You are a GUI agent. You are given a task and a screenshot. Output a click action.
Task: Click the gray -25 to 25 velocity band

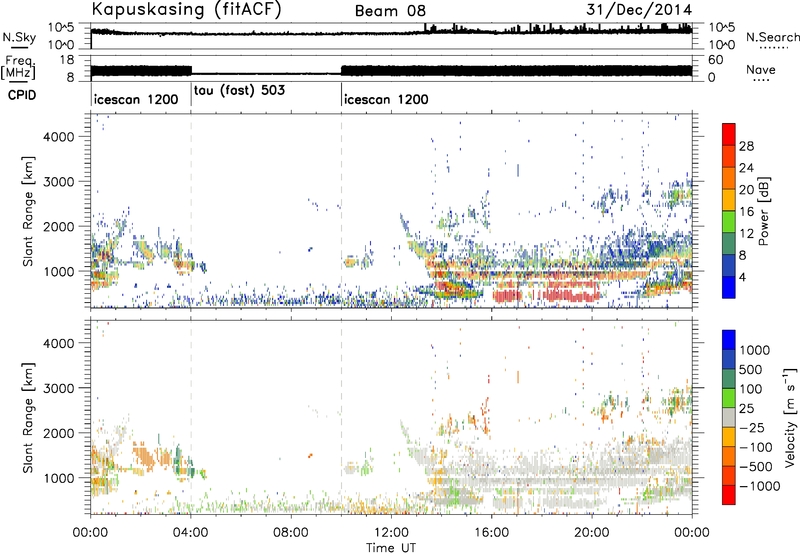729,418
